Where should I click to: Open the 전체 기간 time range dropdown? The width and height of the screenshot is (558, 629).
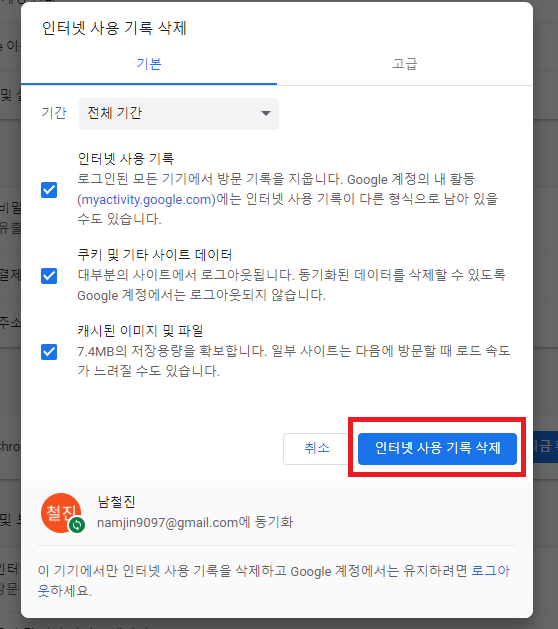179,114
